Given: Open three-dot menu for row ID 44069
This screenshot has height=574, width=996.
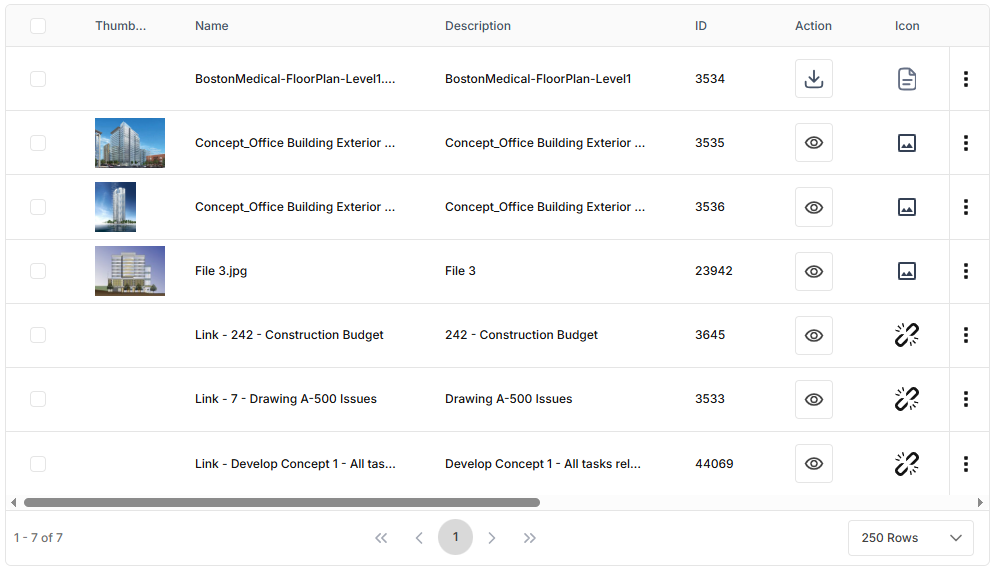Looking at the screenshot, I should click(x=965, y=464).
